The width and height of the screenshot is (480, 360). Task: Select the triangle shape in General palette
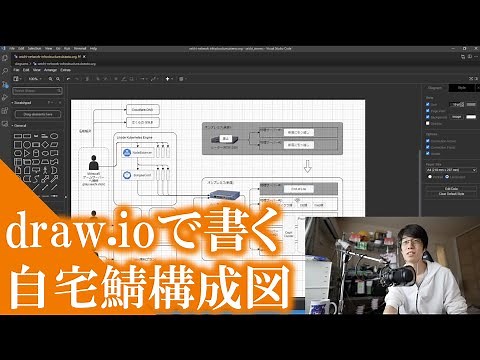click(27, 153)
